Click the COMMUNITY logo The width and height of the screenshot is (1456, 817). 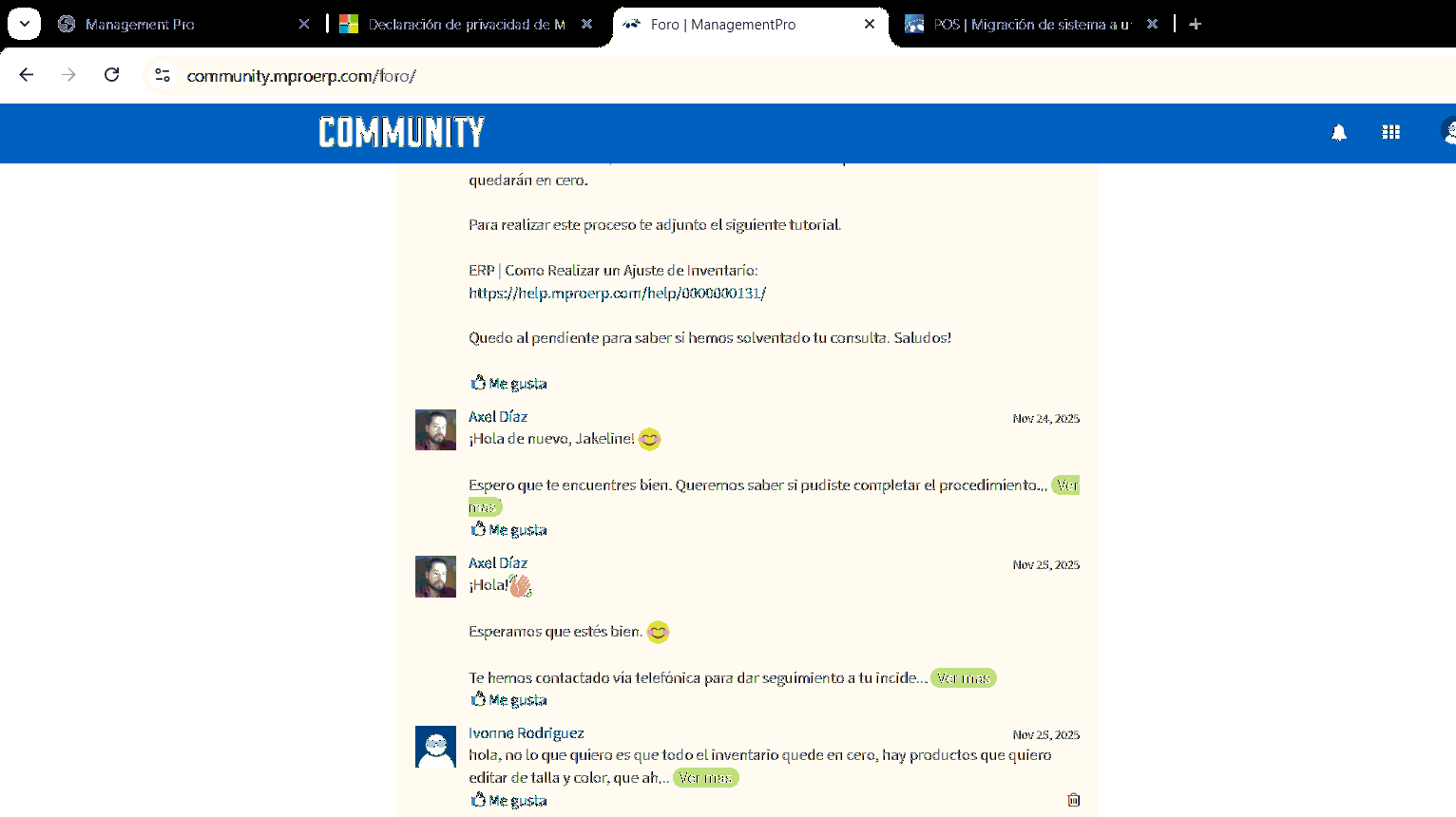401,132
